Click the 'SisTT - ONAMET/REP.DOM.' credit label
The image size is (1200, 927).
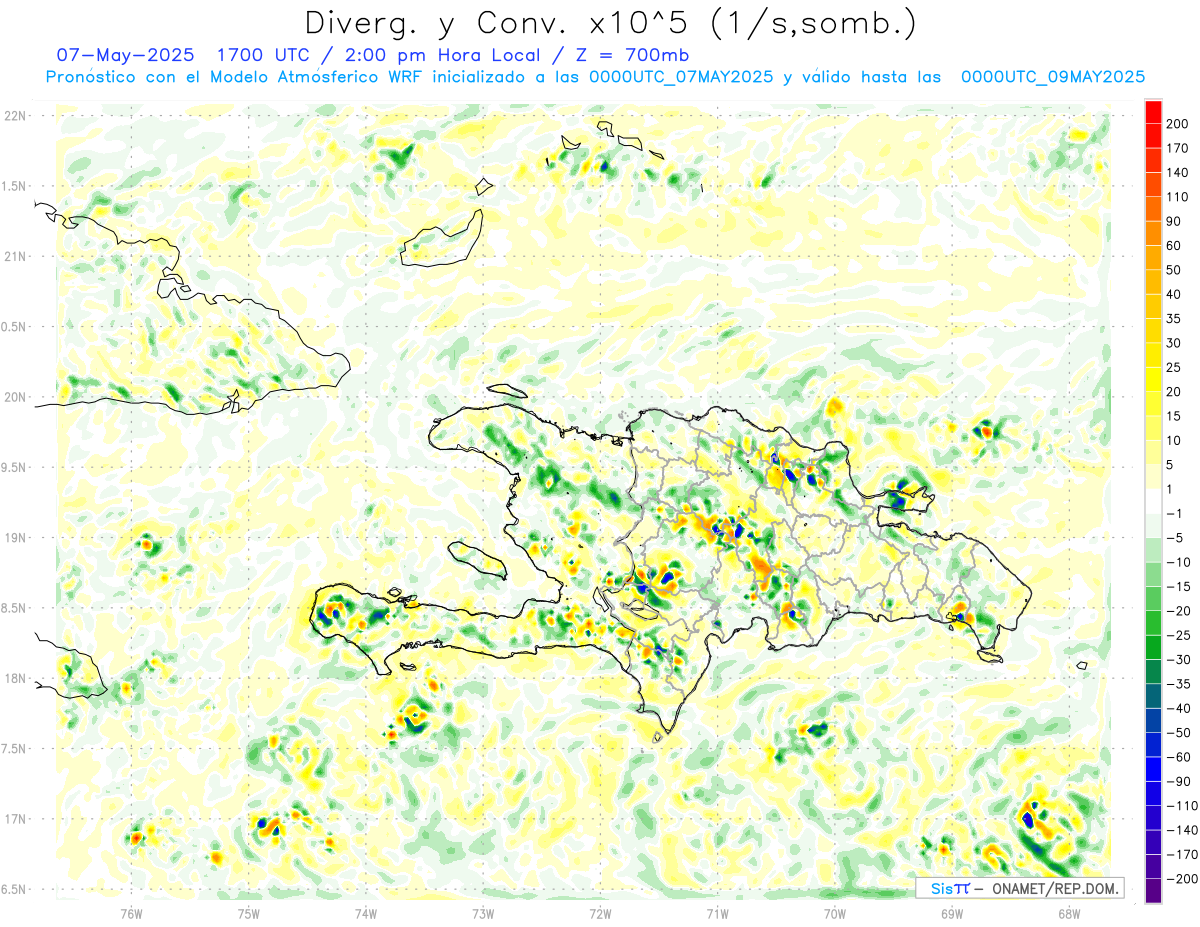tap(1019, 888)
